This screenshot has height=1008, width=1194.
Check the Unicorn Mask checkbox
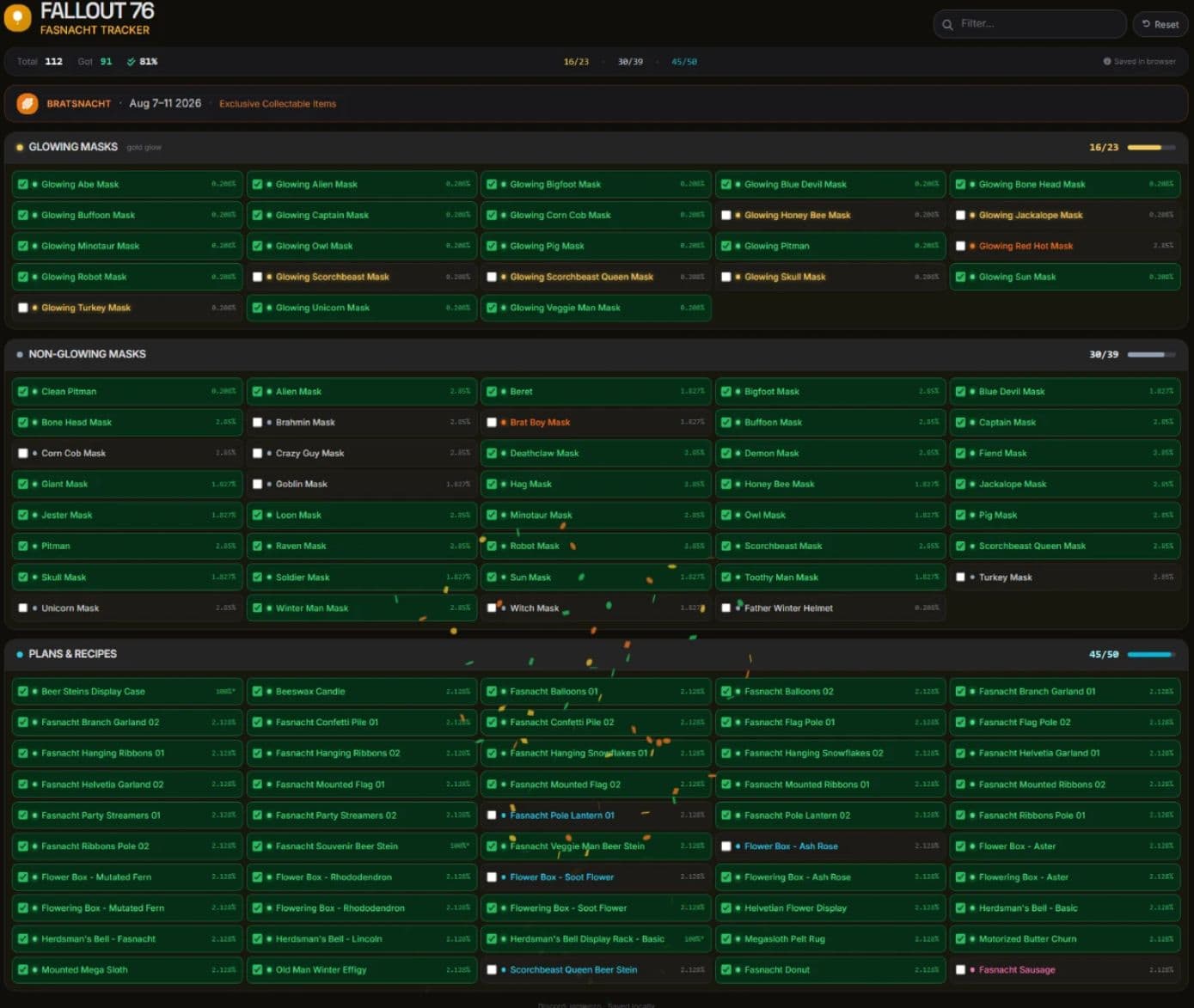pyautogui.click(x=23, y=608)
